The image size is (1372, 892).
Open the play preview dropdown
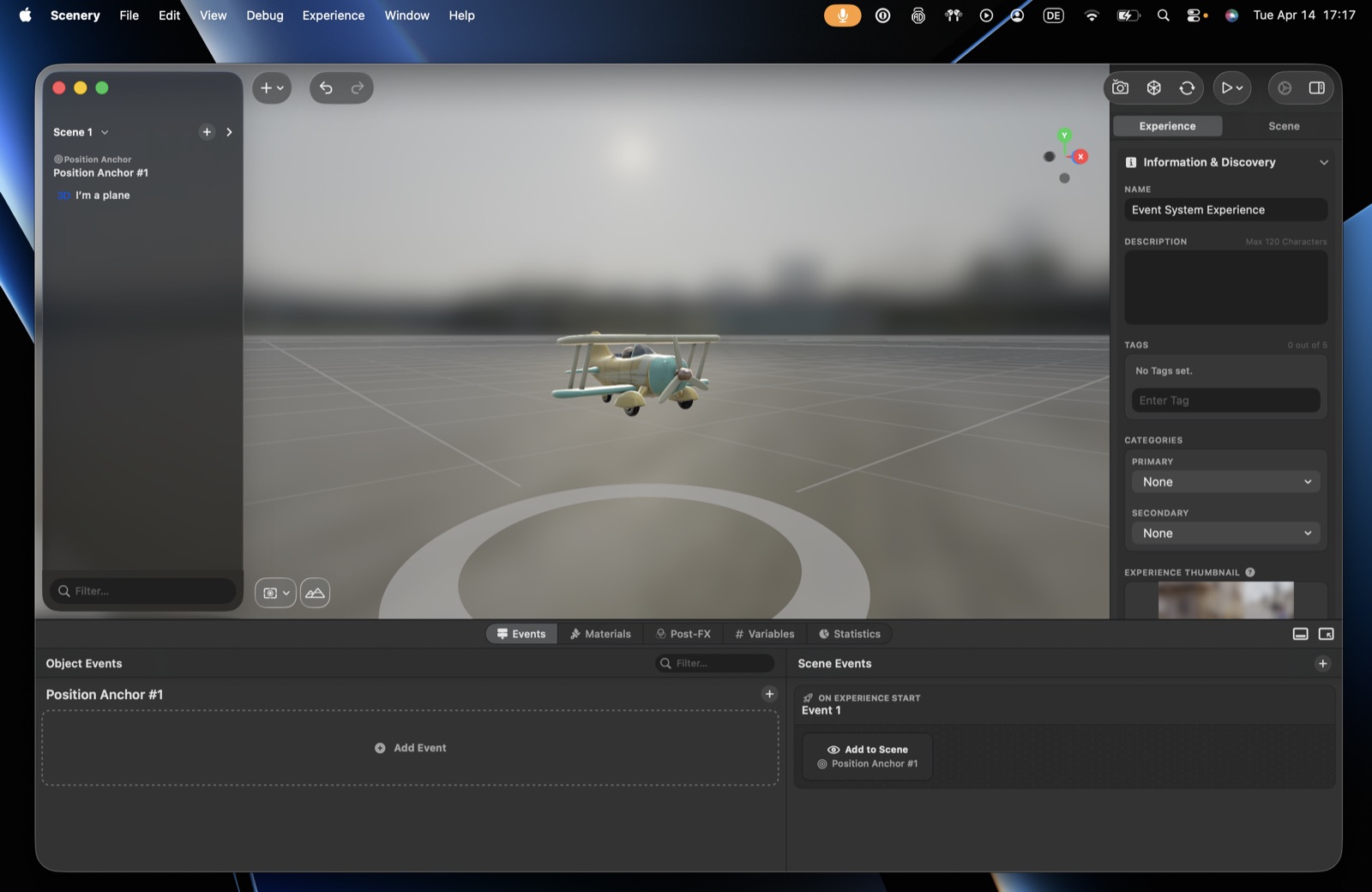pos(1232,87)
